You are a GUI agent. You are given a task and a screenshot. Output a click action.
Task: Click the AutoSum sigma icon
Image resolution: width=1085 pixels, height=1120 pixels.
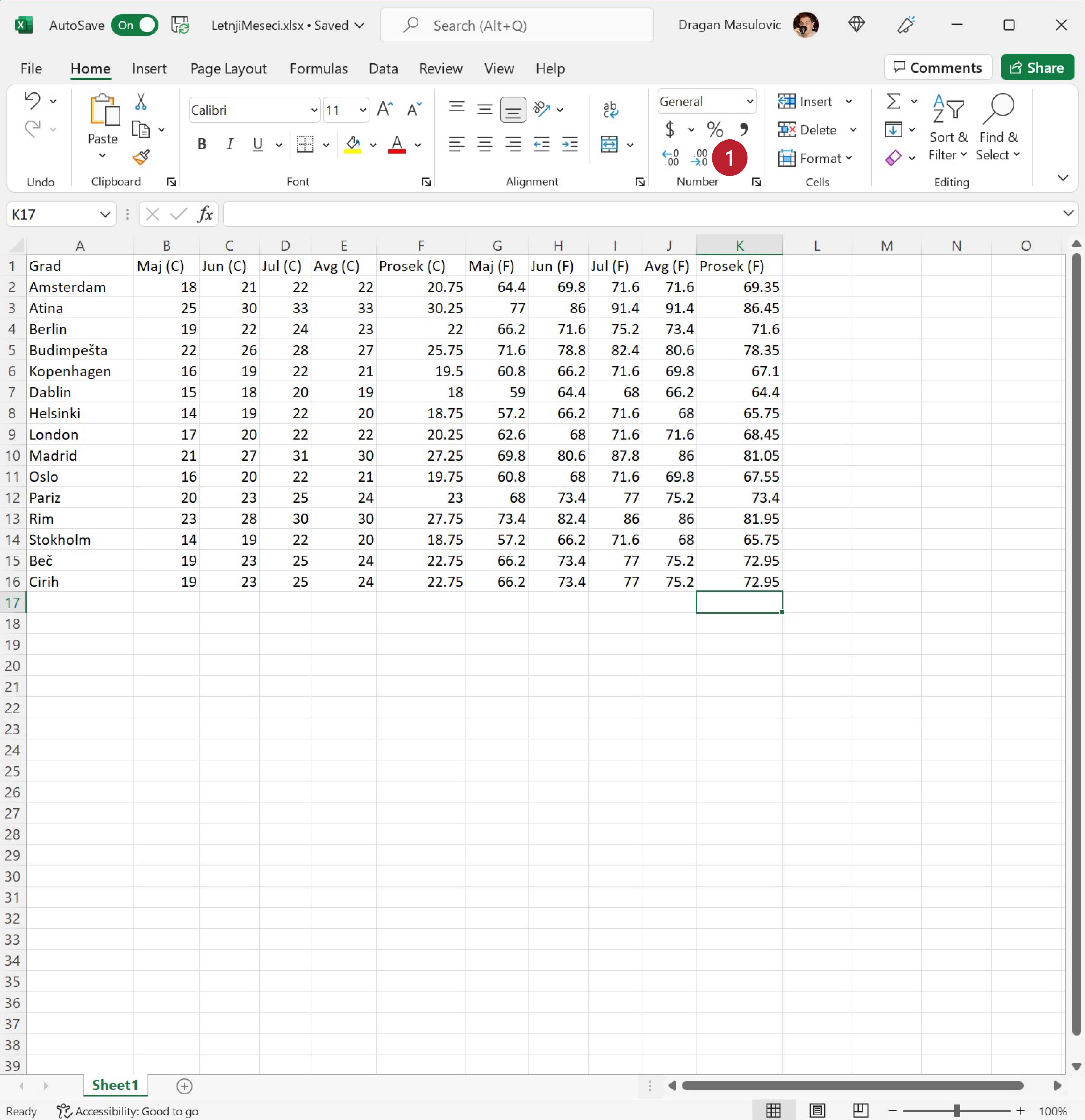click(893, 102)
